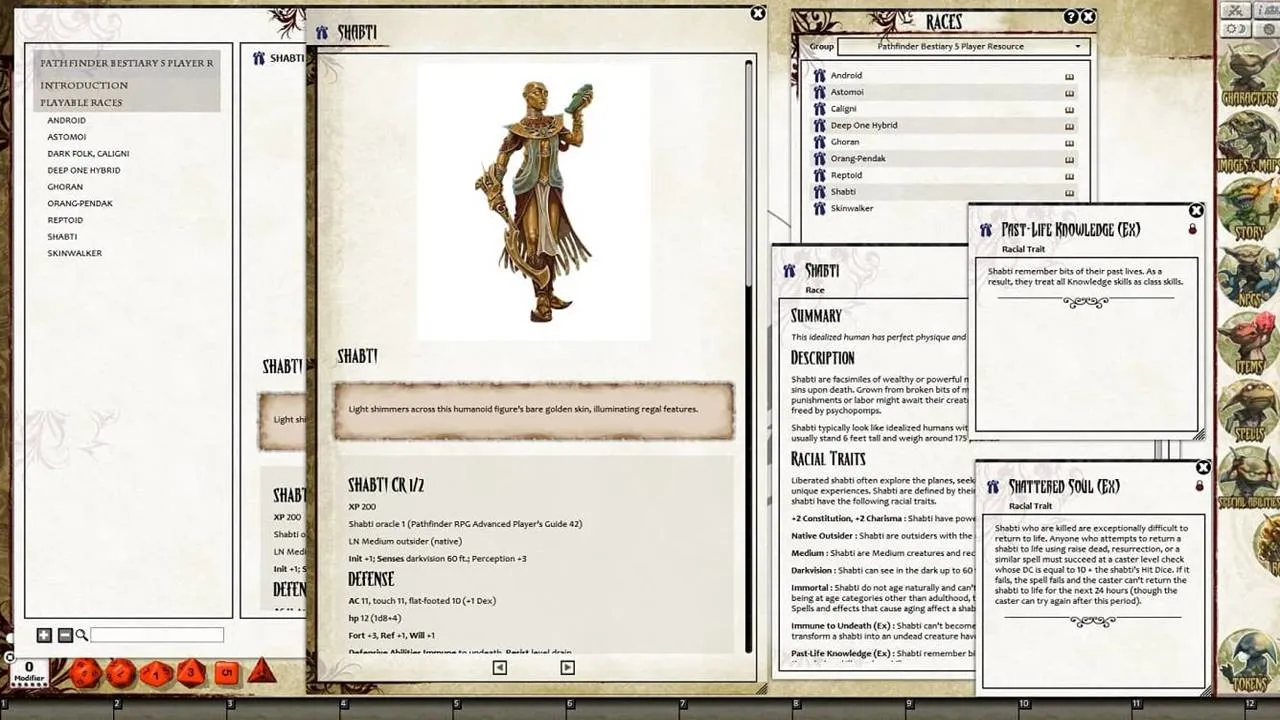Close the Shattered Soul window
The image size is (1280, 720).
(1203, 467)
